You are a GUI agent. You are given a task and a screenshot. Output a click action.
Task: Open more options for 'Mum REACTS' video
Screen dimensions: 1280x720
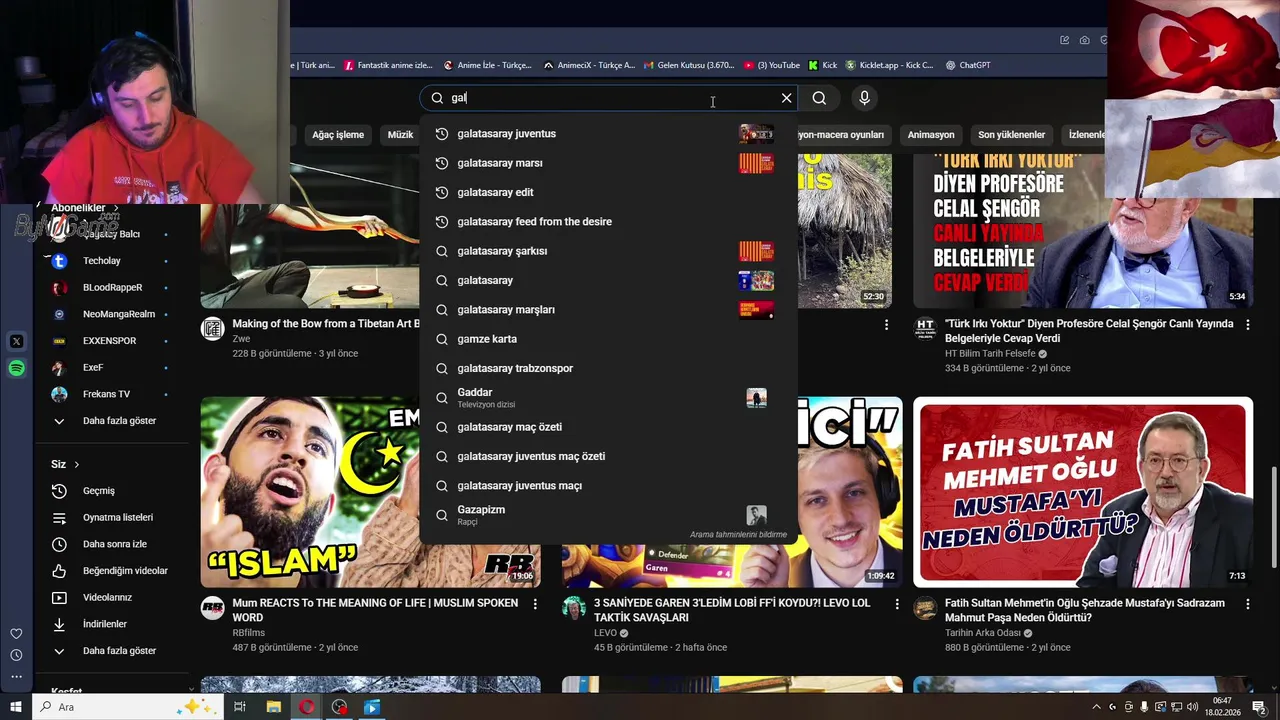(x=535, y=604)
